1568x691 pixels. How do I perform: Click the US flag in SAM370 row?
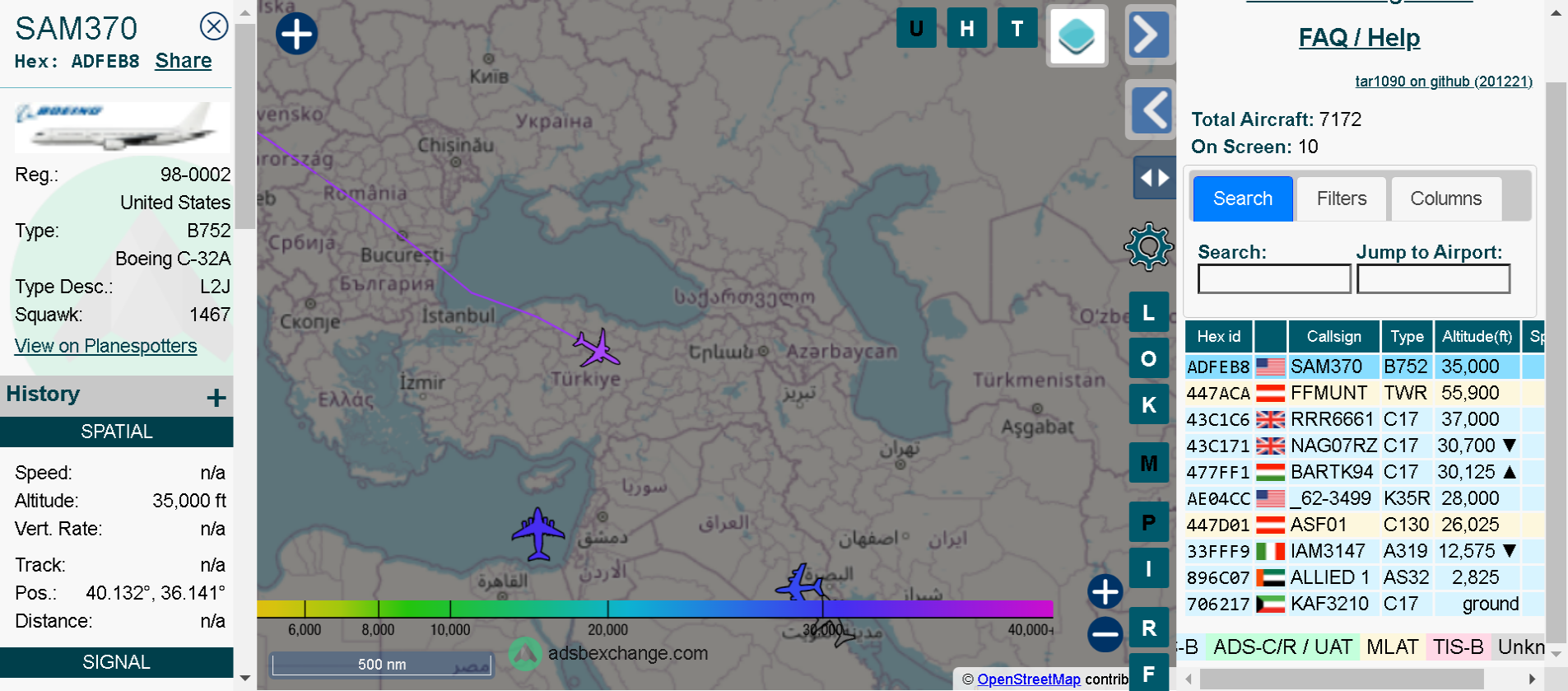click(x=1270, y=367)
